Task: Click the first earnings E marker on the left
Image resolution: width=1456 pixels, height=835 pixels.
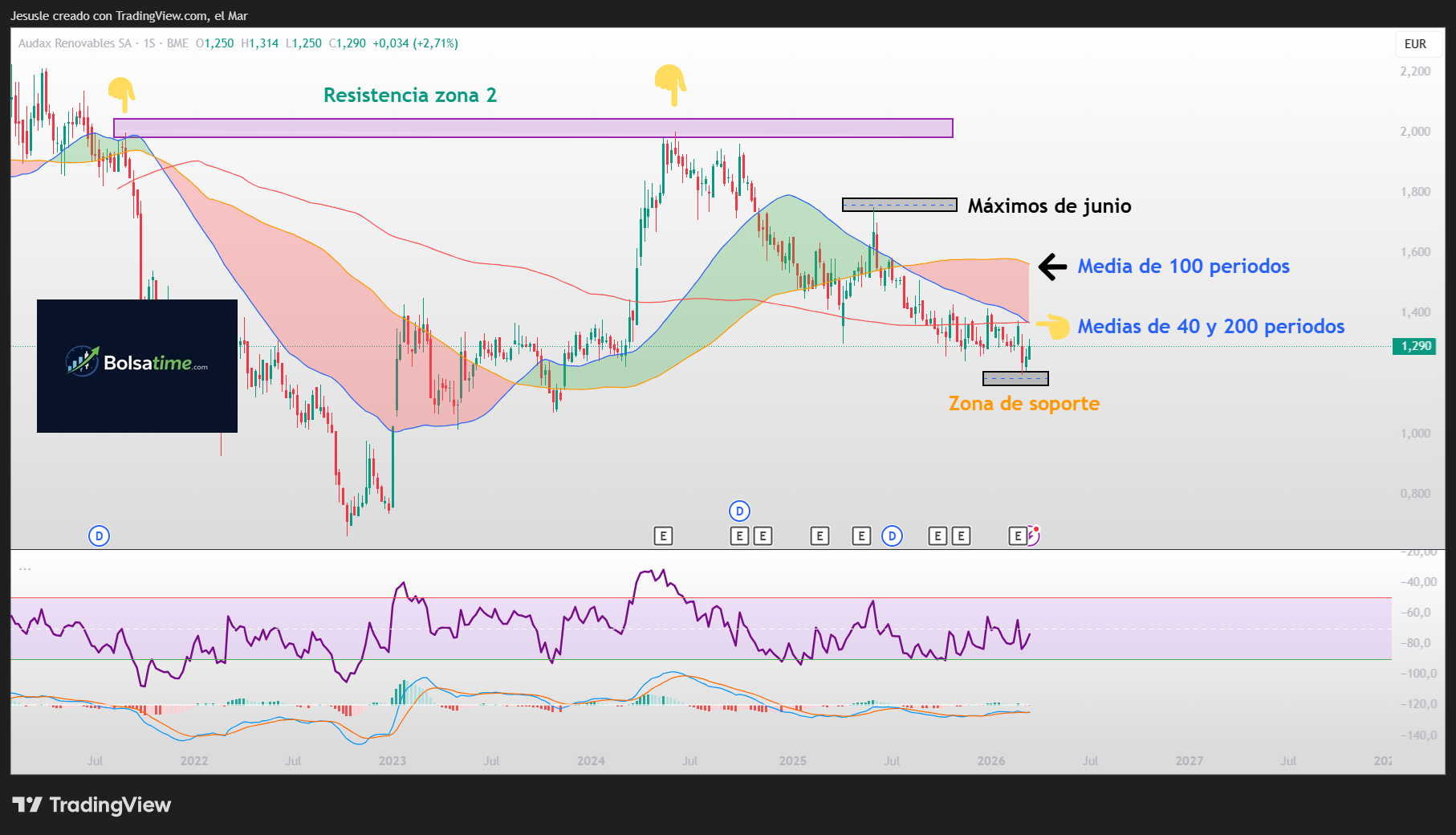Action: [663, 536]
